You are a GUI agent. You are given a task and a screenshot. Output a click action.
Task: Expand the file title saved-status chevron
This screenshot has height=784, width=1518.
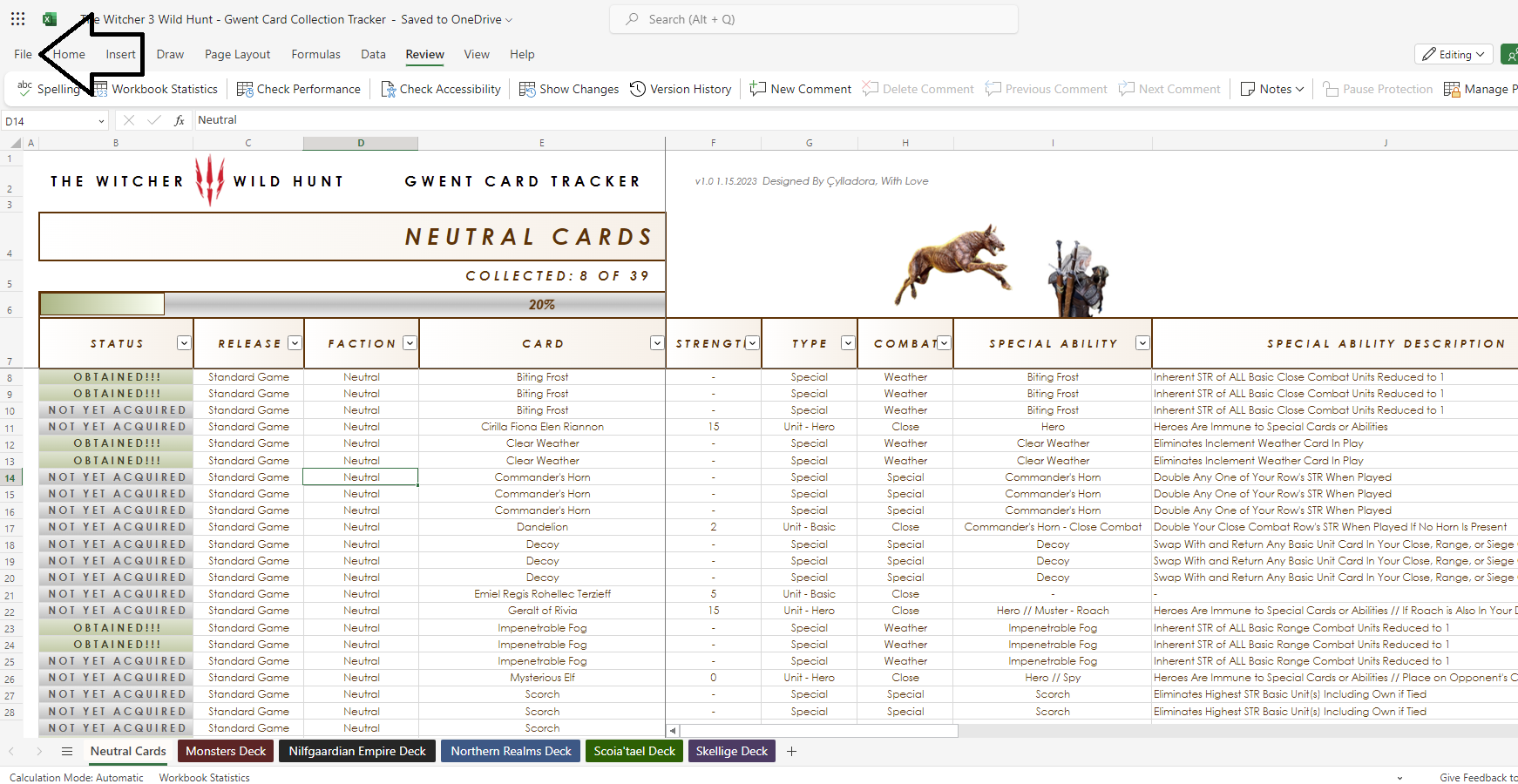click(x=509, y=20)
